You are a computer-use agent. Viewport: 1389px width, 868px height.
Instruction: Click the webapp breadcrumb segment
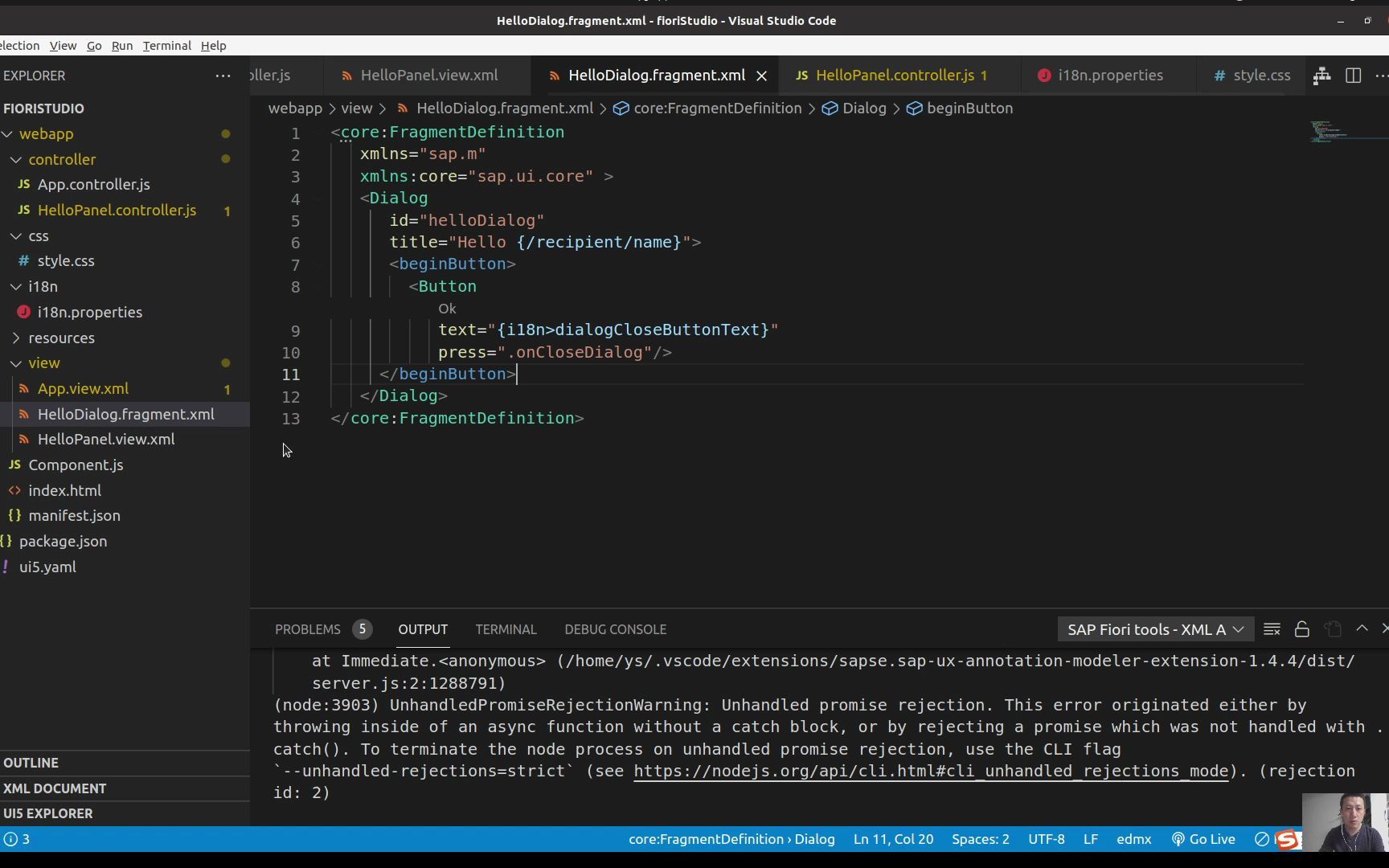click(x=295, y=108)
